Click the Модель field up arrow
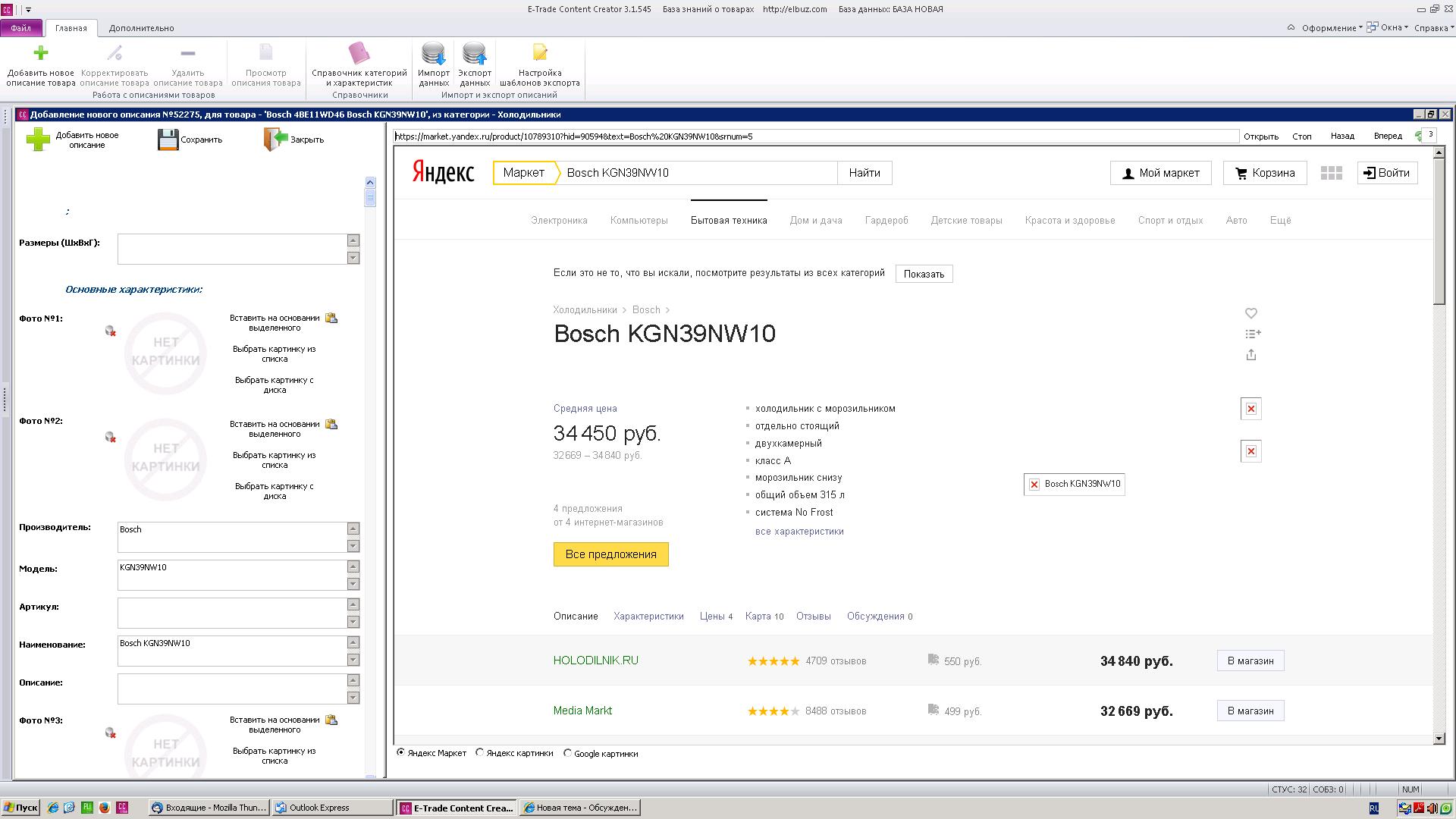Viewport: 1456px width, 819px height. 353,566
